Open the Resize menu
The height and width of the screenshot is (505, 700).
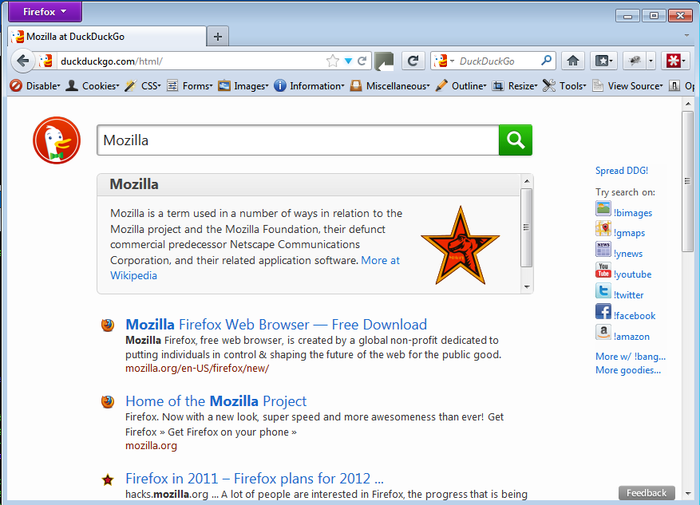514,86
